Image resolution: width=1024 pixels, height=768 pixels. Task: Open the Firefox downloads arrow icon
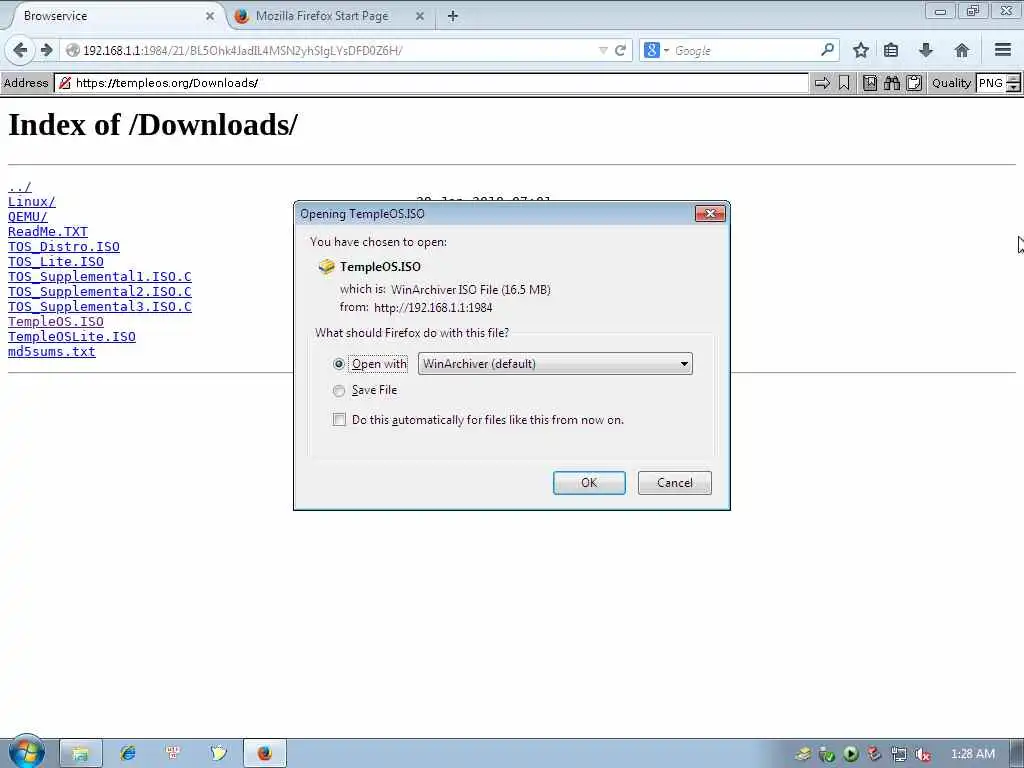[x=925, y=50]
